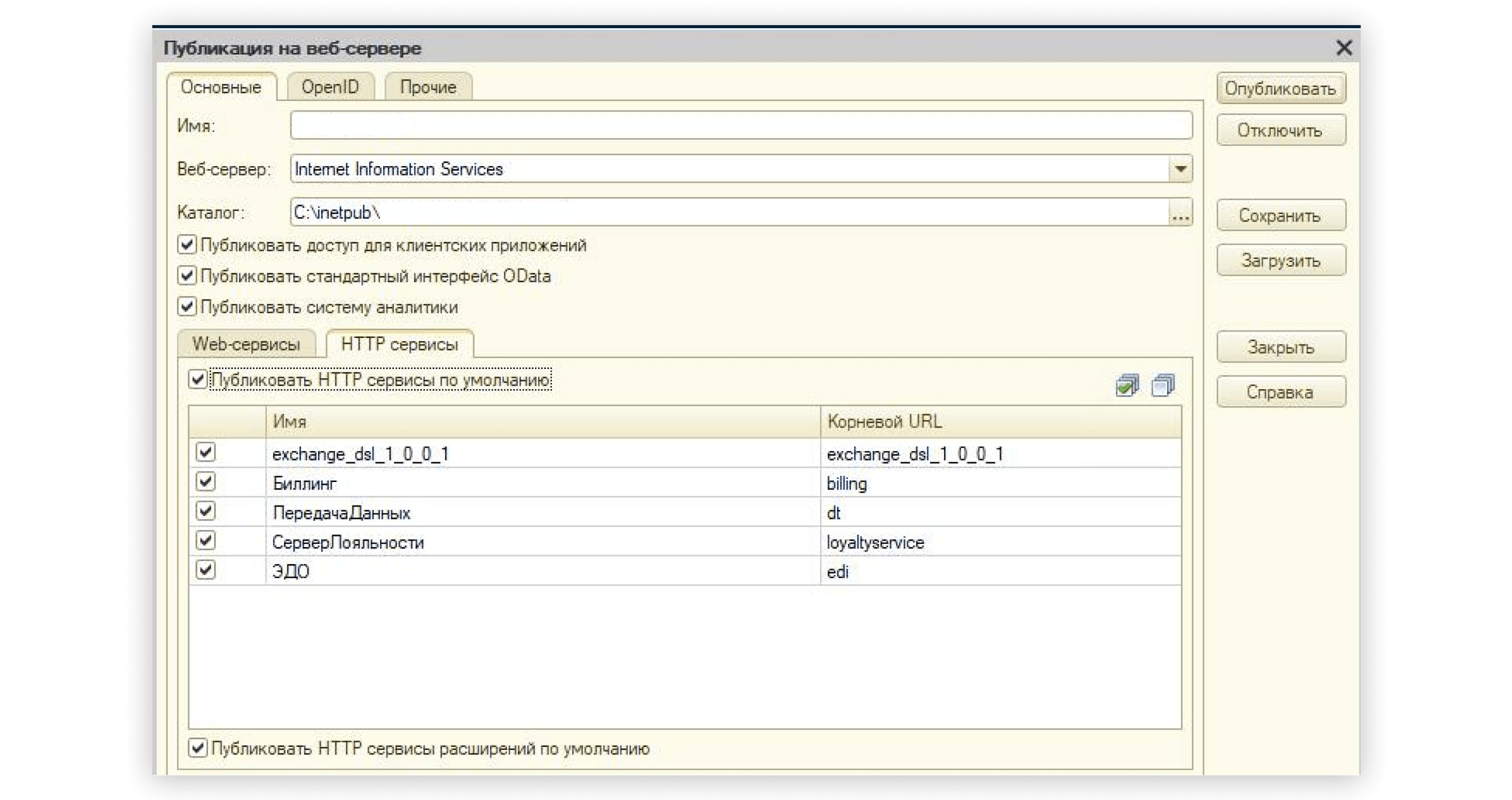Click the Загрузить button
Image resolution: width=1512 pixels, height=800 pixels.
point(1281,260)
